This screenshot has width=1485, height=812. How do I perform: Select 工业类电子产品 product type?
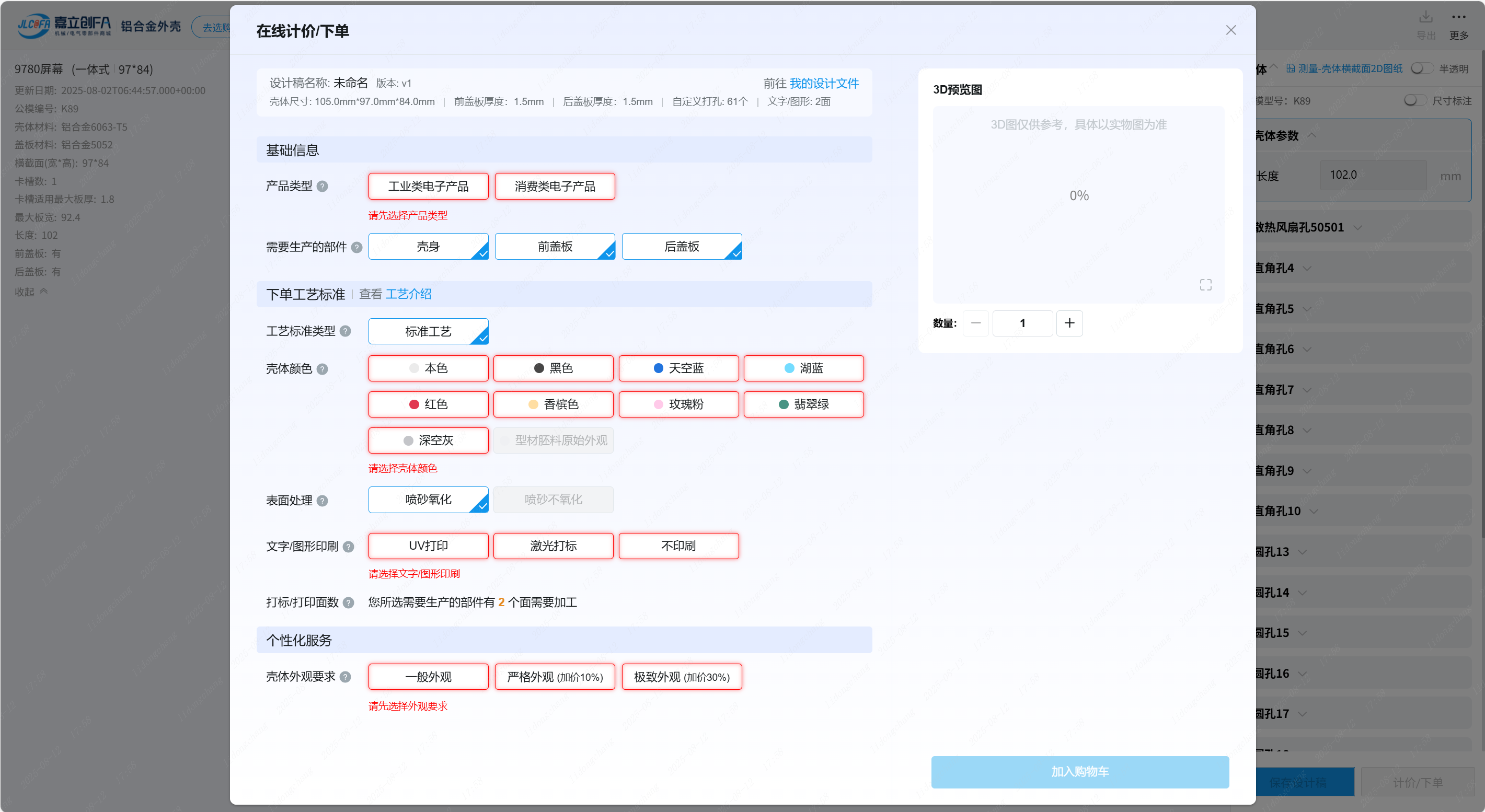coord(428,186)
